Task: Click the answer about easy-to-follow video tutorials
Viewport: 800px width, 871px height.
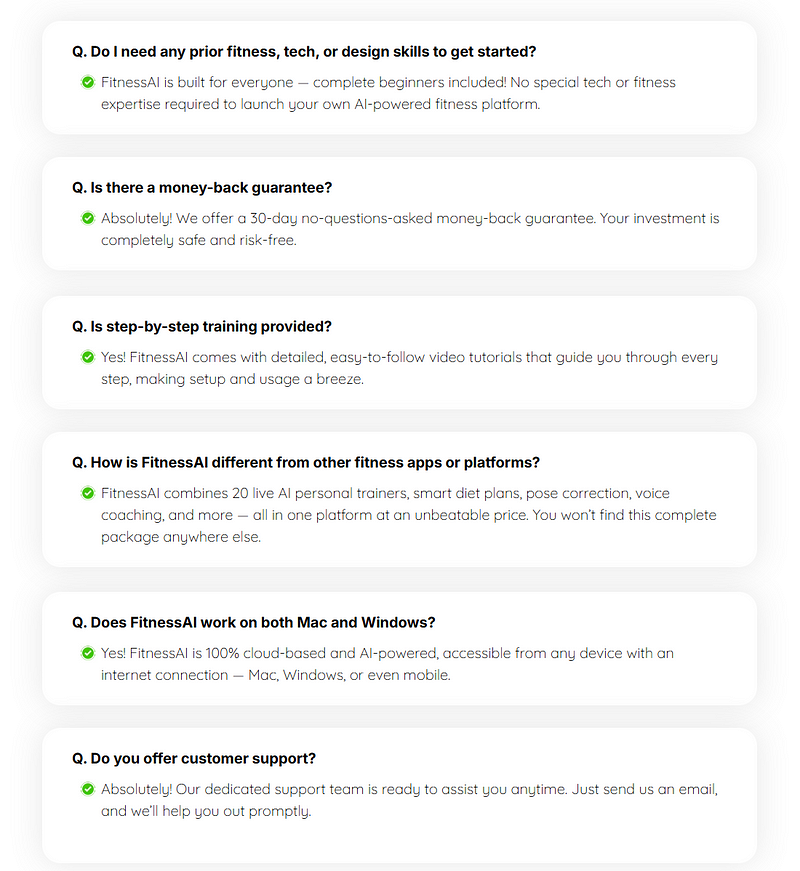Action: coord(409,368)
